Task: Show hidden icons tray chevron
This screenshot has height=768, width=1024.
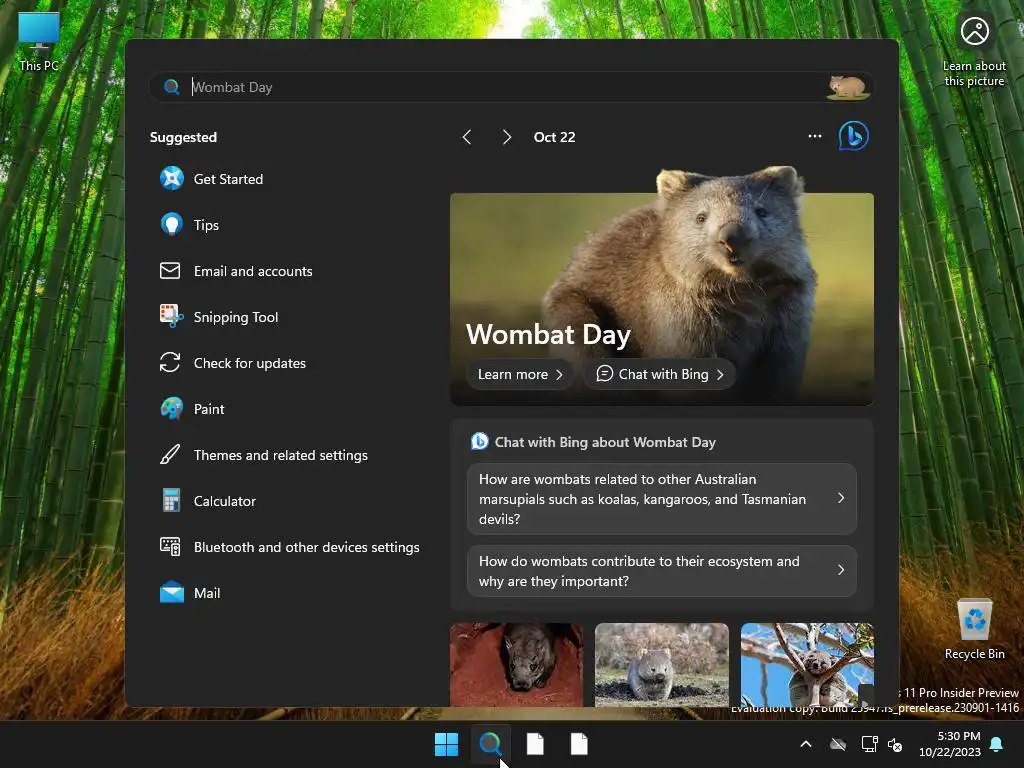Action: (x=806, y=744)
